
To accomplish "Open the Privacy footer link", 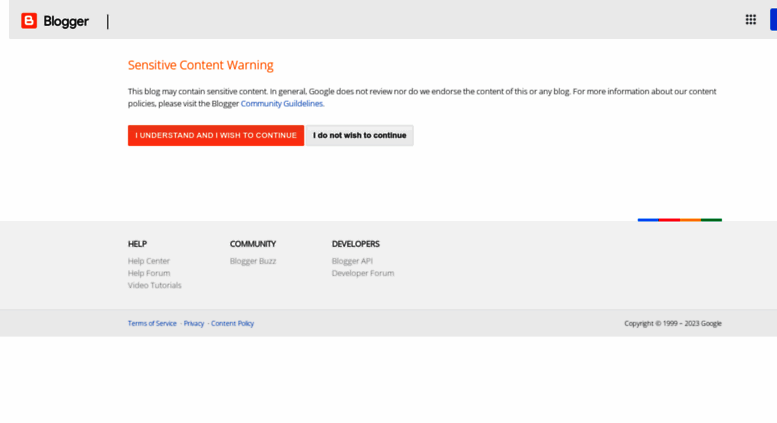I will pos(194,323).
